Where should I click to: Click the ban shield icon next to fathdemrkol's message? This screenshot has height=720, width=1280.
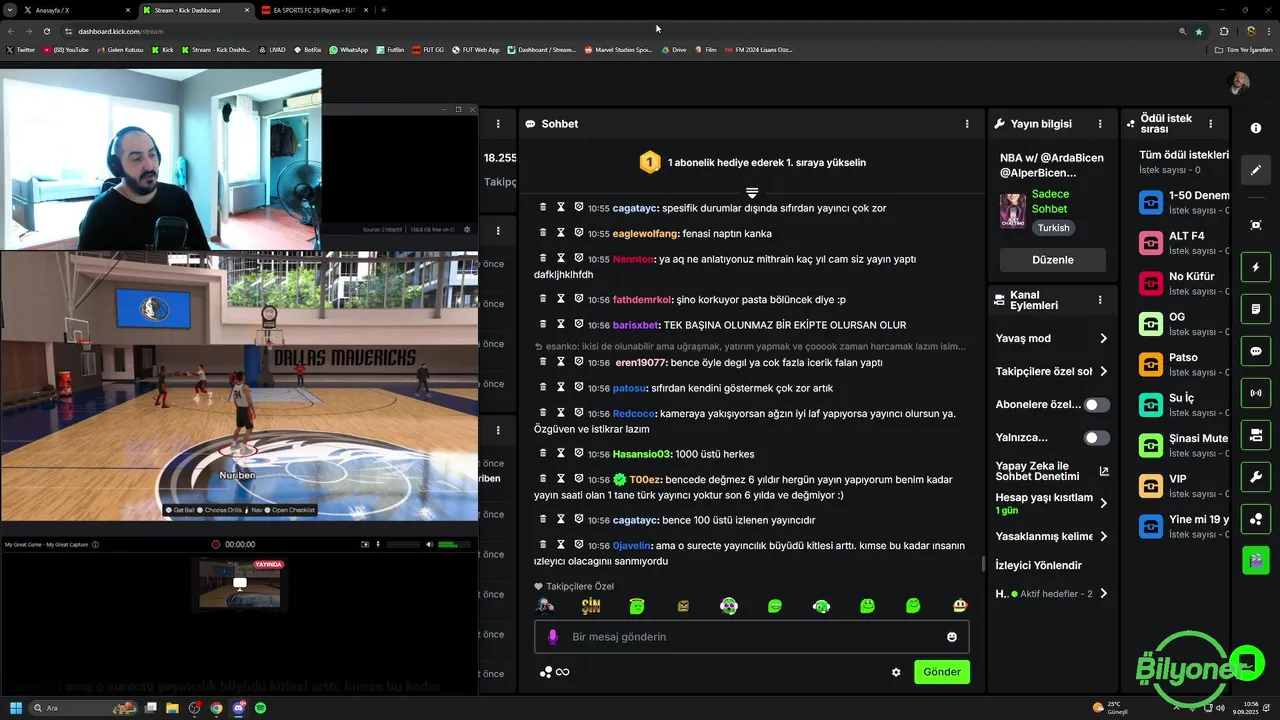579,298
